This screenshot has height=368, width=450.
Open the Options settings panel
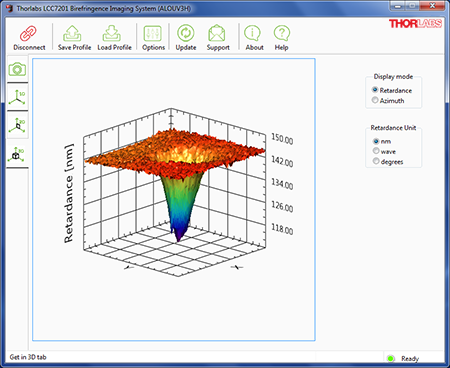(x=153, y=38)
